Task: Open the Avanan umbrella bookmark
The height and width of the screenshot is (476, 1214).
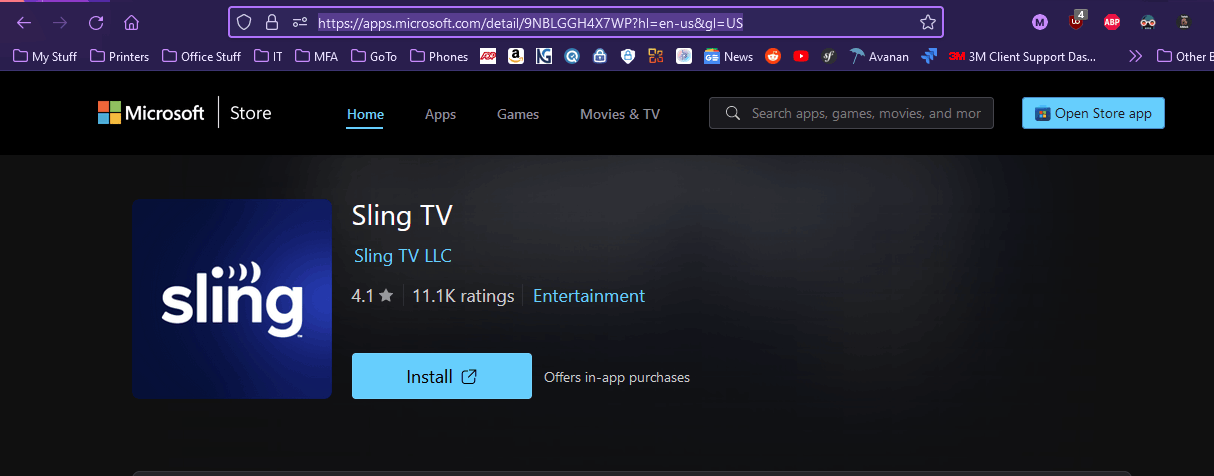Action: click(879, 56)
